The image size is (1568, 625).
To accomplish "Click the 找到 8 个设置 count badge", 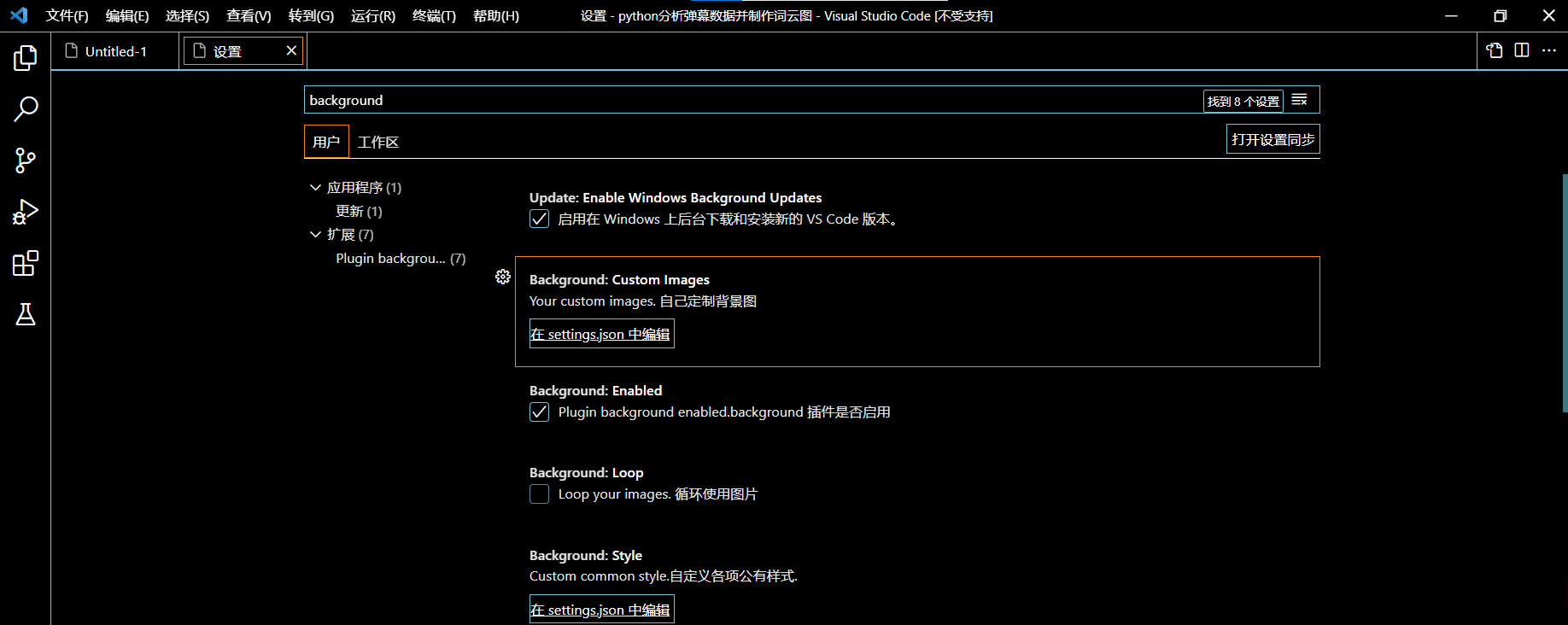I will tap(1243, 101).
